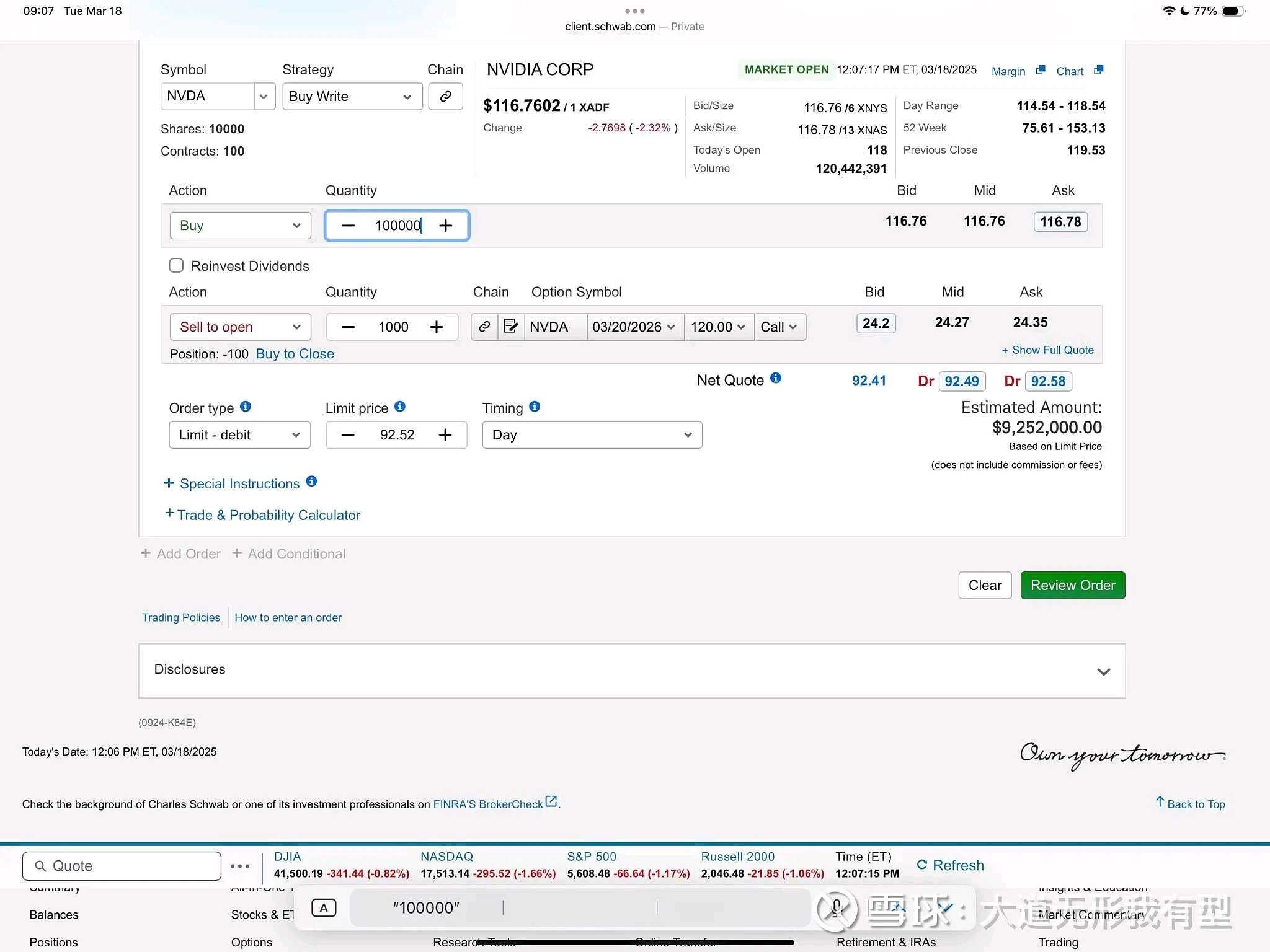Click Buy to Close link
Viewport: 1270px width, 952px height.
pyautogui.click(x=295, y=354)
